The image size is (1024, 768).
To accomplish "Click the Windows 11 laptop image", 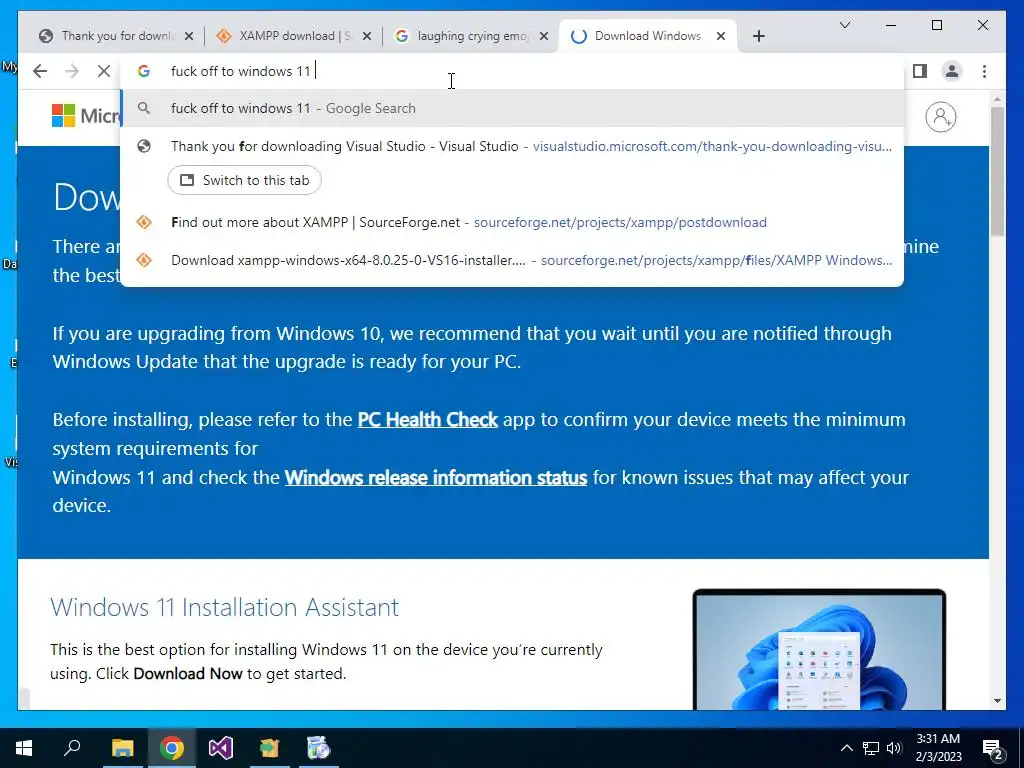I will coord(819,649).
